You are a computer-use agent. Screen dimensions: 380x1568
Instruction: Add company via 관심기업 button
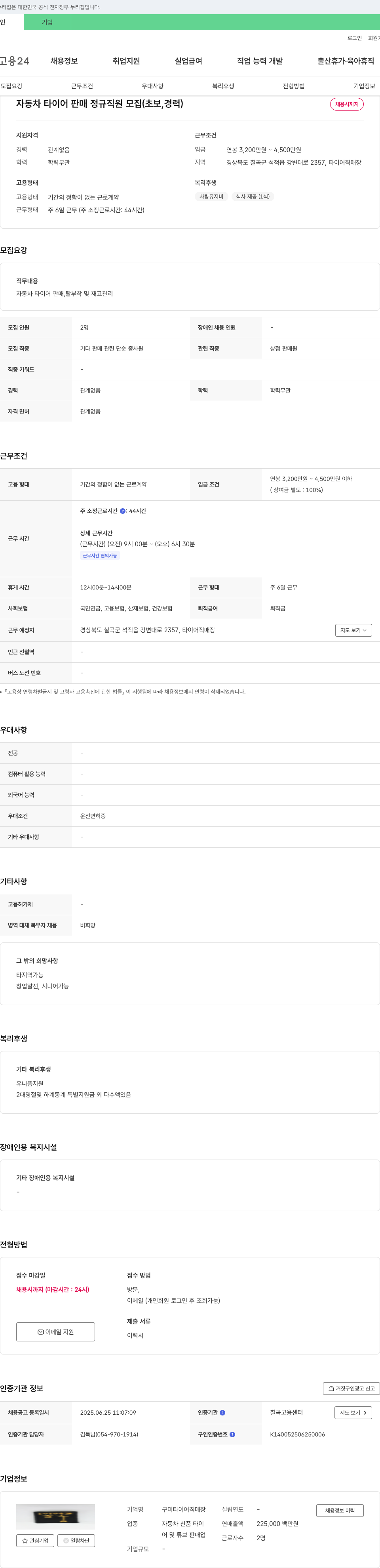coord(35,1541)
